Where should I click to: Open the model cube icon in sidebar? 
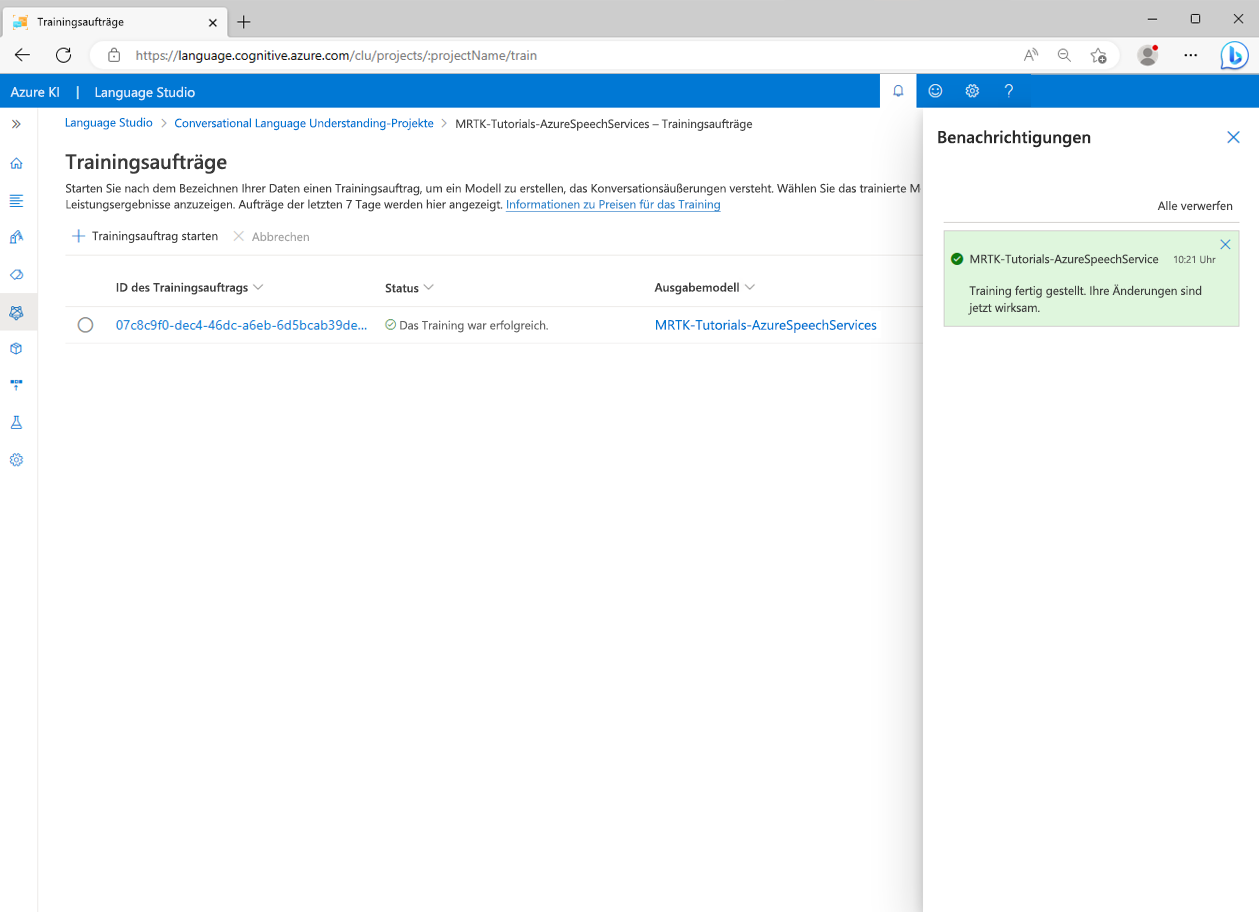(x=16, y=348)
